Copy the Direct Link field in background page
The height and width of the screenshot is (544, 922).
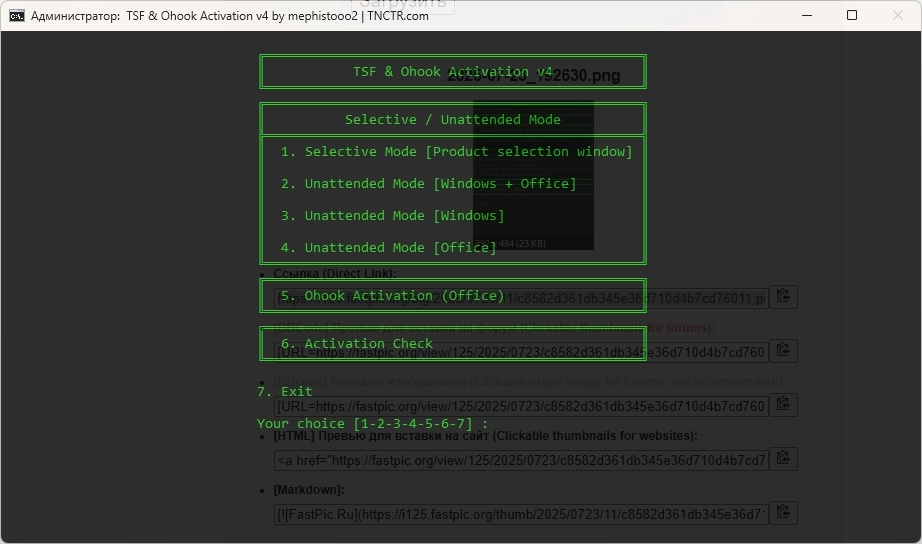pos(783,296)
